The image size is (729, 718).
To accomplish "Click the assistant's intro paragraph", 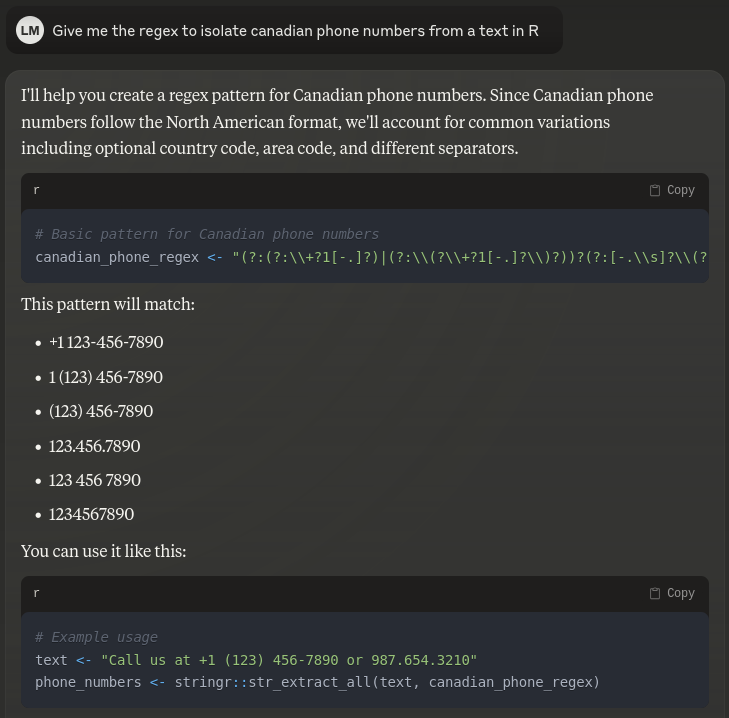I will (x=337, y=121).
